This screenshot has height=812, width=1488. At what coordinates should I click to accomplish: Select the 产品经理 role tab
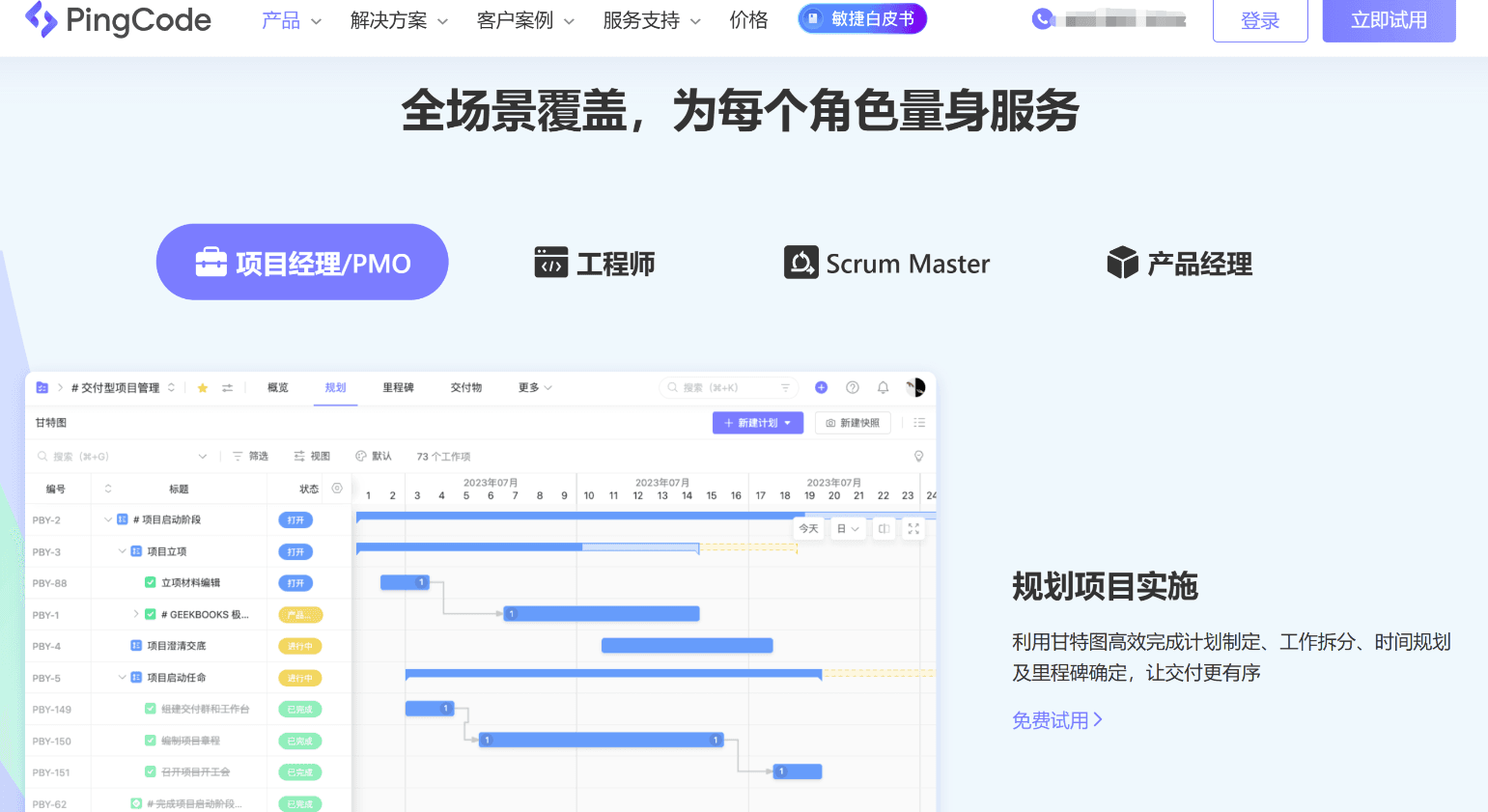pyautogui.click(x=1179, y=263)
